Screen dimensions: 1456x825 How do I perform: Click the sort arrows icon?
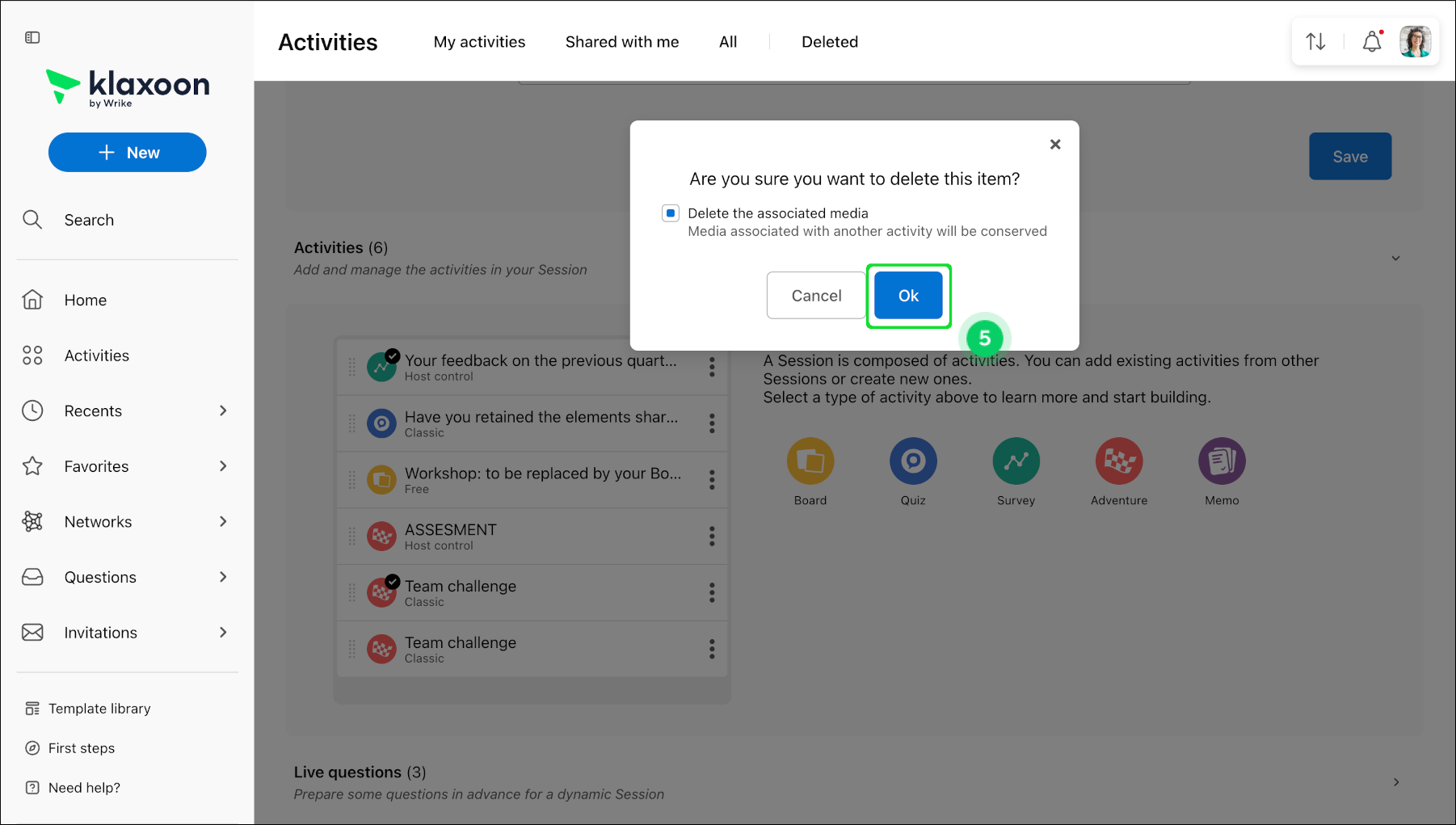[x=1315, y=41]
